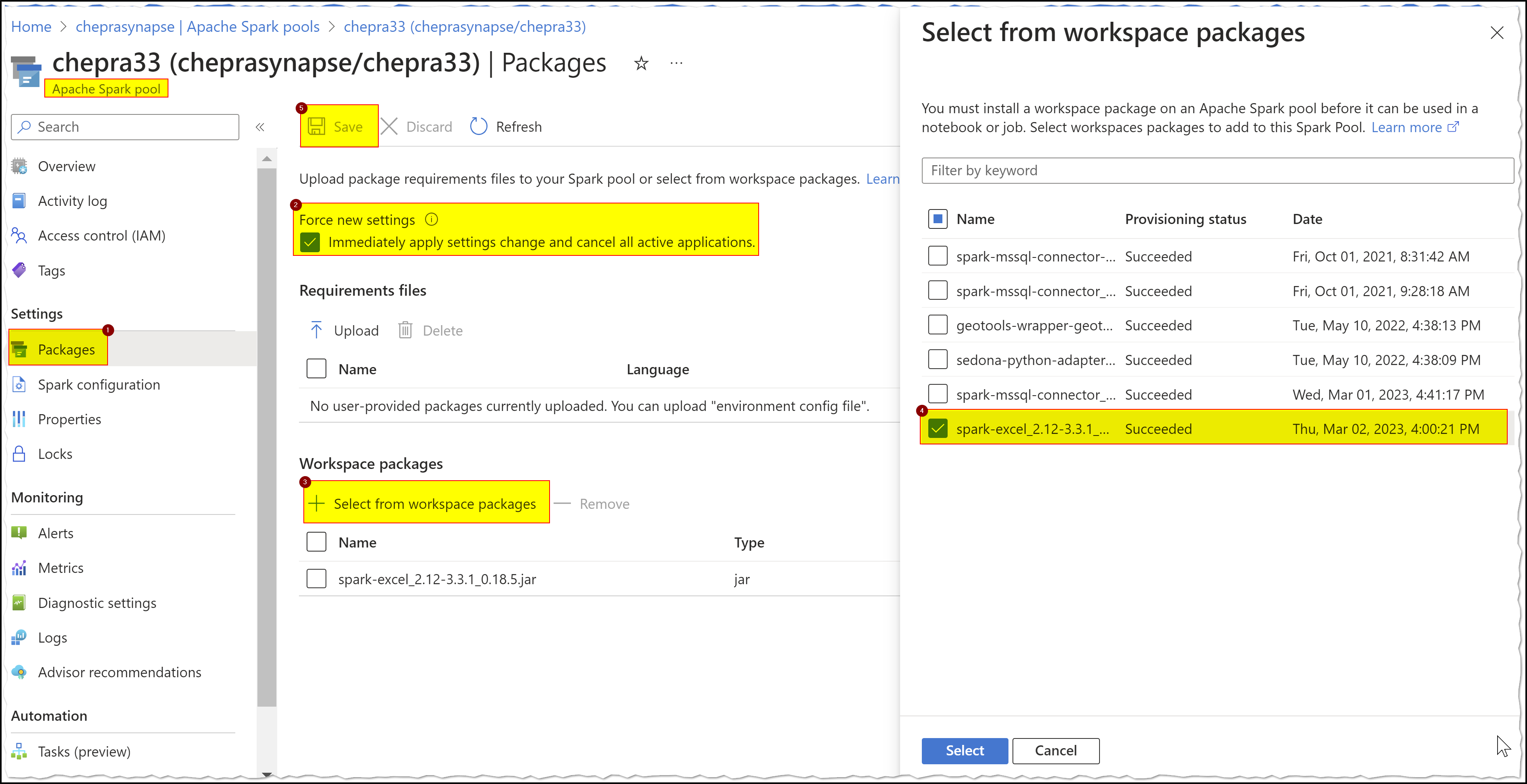Image resolution: width=1527 pixels, height=784 pixels.
Task: Click spark-excel_2.12-3.3.1_0.18.5.jar file name
Action: pos(437,579)
